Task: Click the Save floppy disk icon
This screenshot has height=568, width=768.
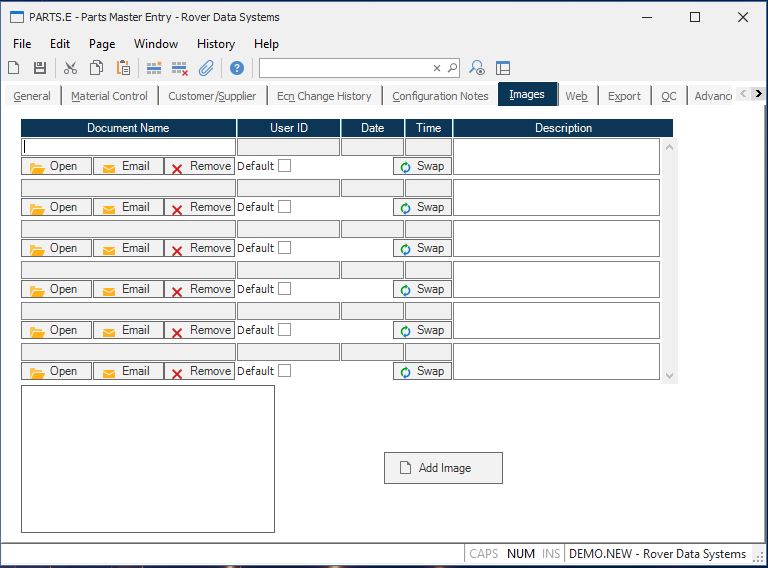Action: 40,68
